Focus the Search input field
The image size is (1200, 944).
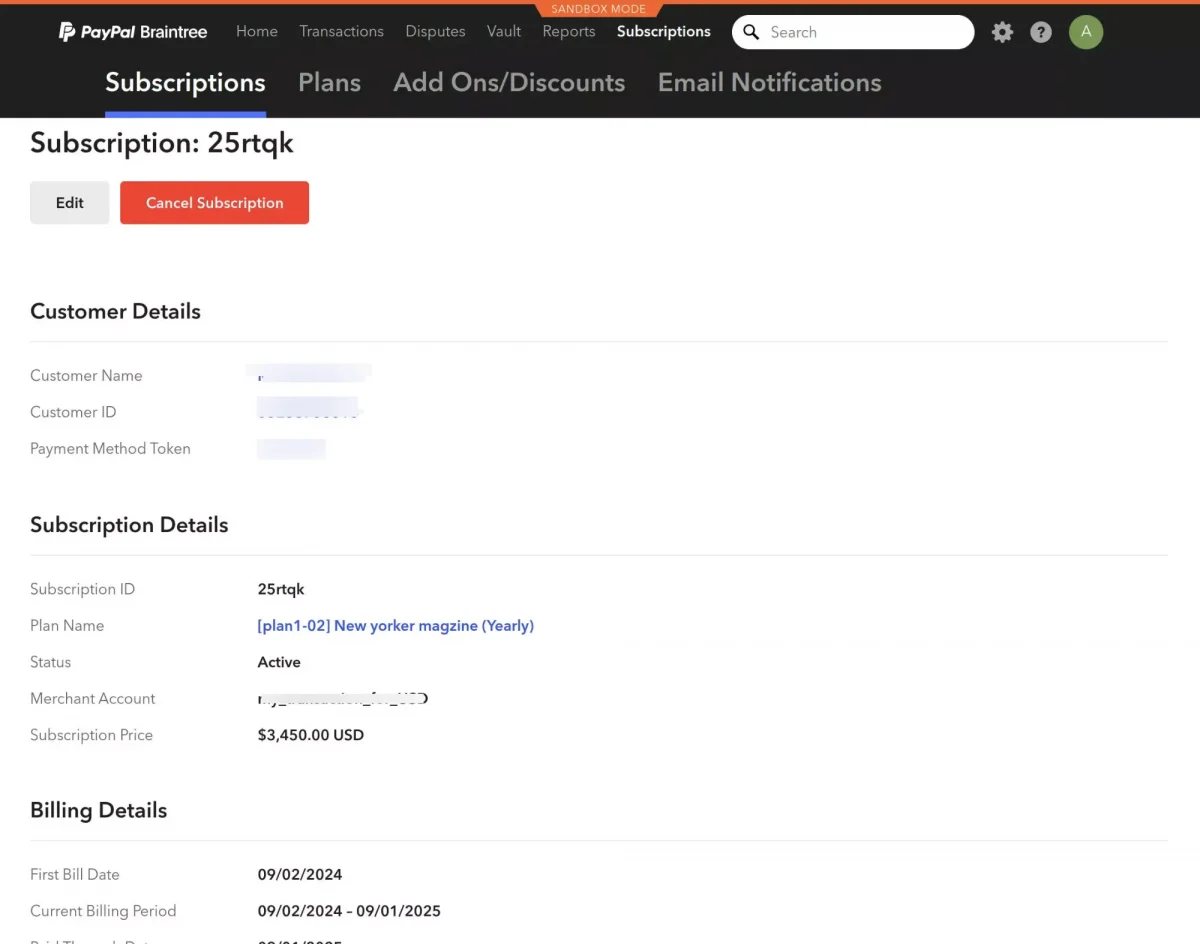(x=865, y=32)
